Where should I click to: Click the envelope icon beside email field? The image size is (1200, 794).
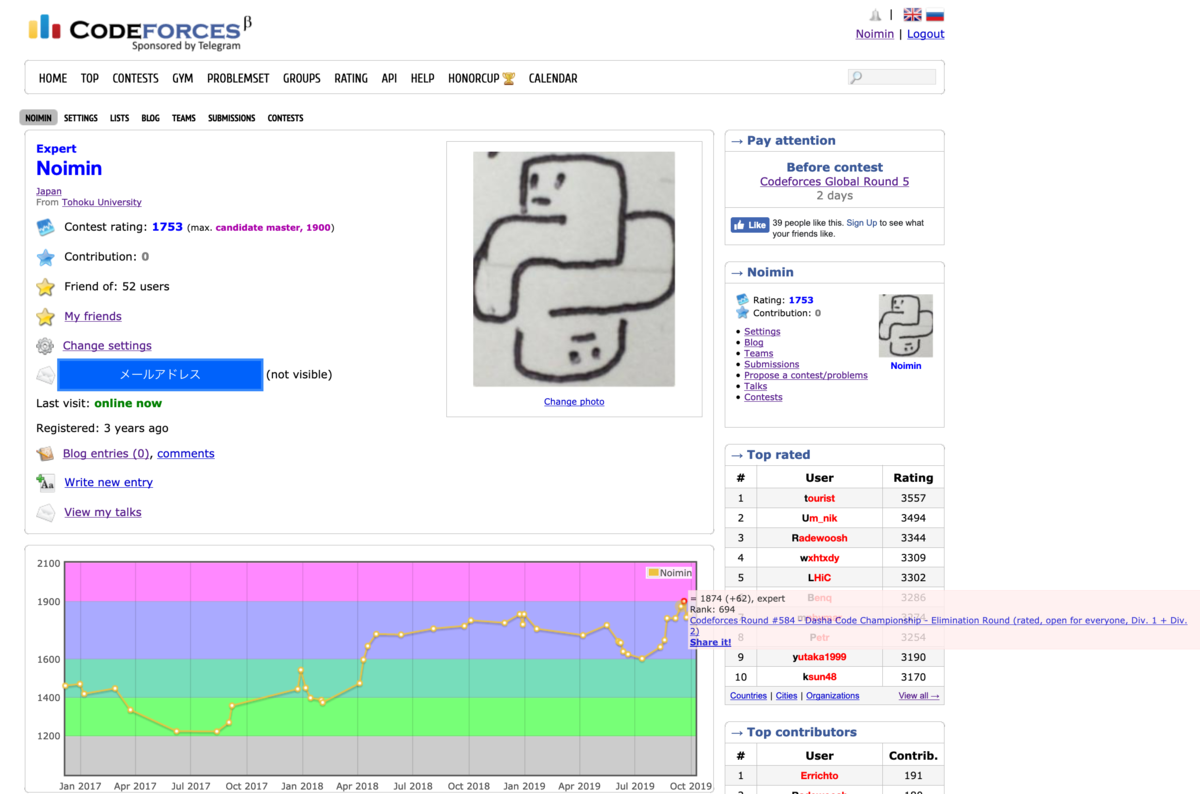[45, 375]
